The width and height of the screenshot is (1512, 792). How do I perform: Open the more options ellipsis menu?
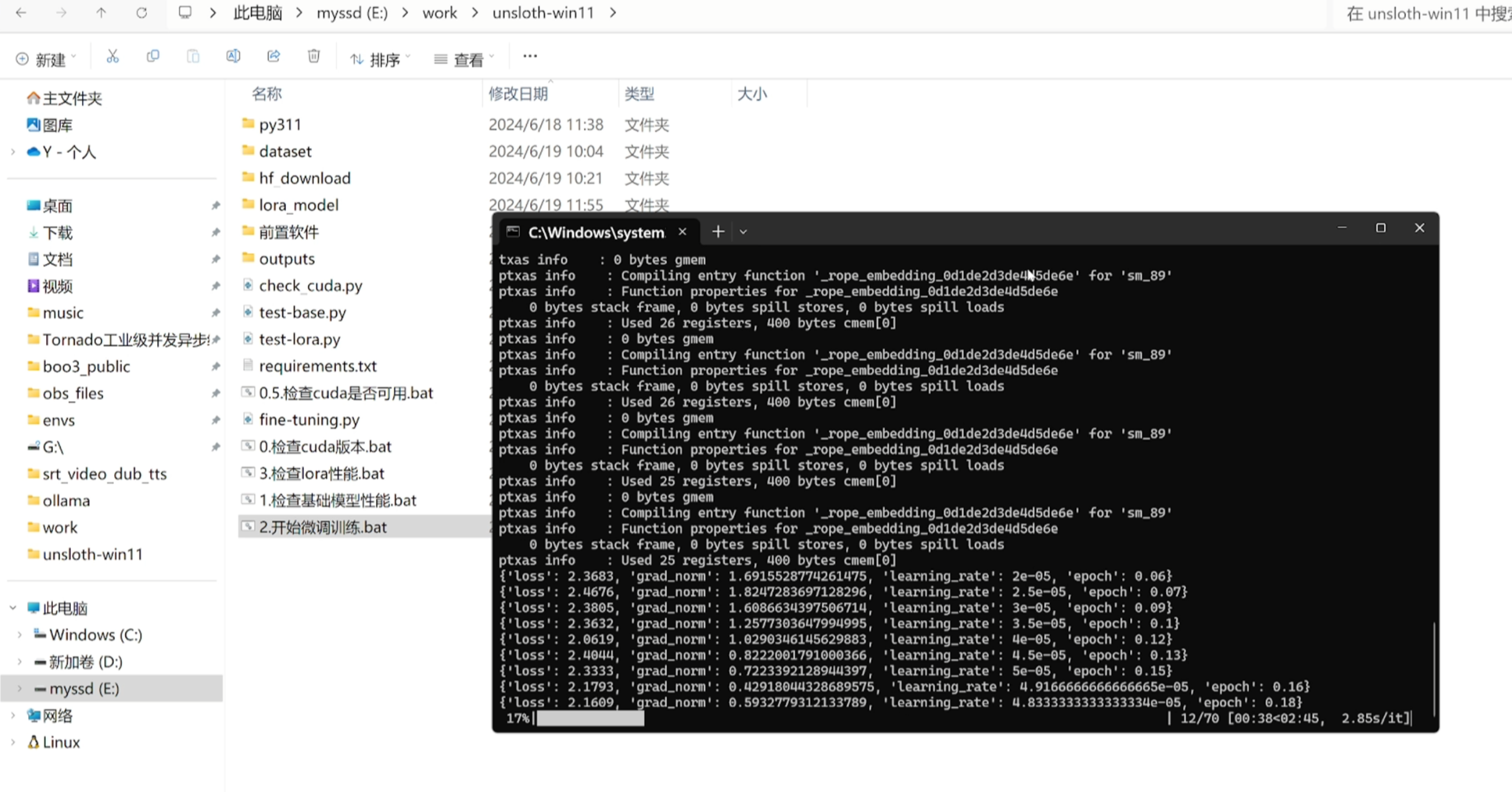[529, 57]
